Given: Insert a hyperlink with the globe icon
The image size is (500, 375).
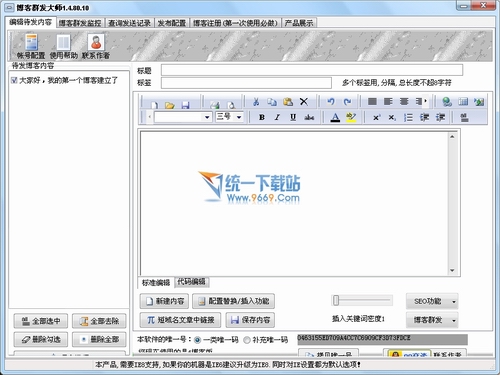Looking at the screenshot, I should tap(447, 102).
